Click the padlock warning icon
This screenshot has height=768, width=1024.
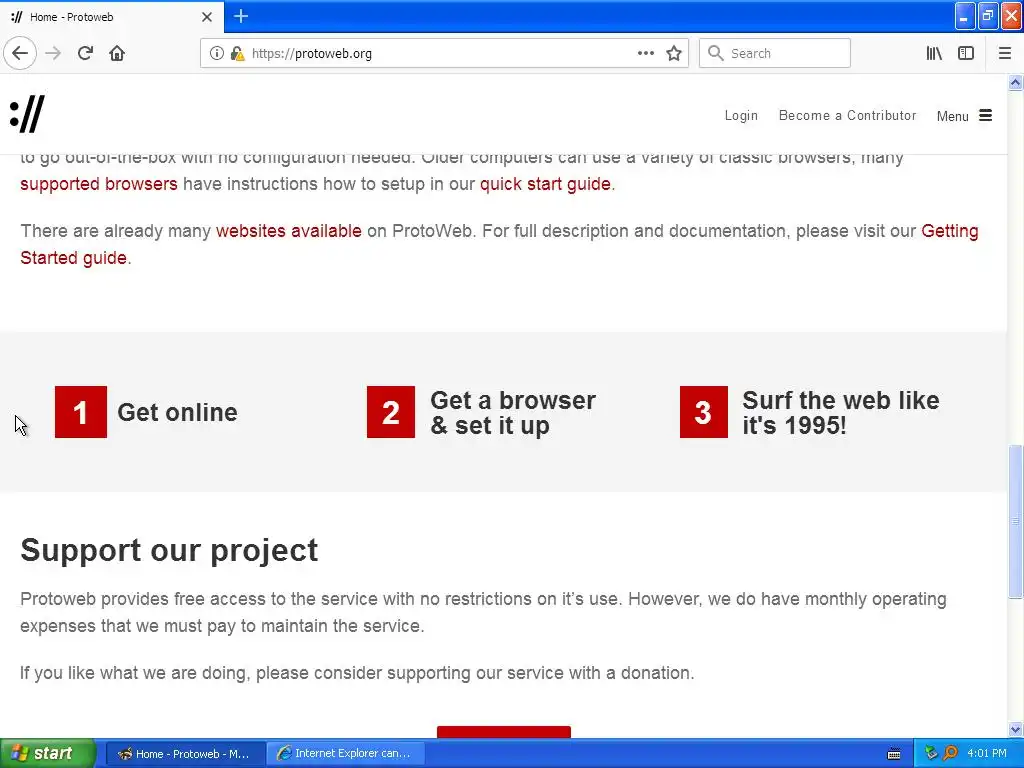(237, 53)
